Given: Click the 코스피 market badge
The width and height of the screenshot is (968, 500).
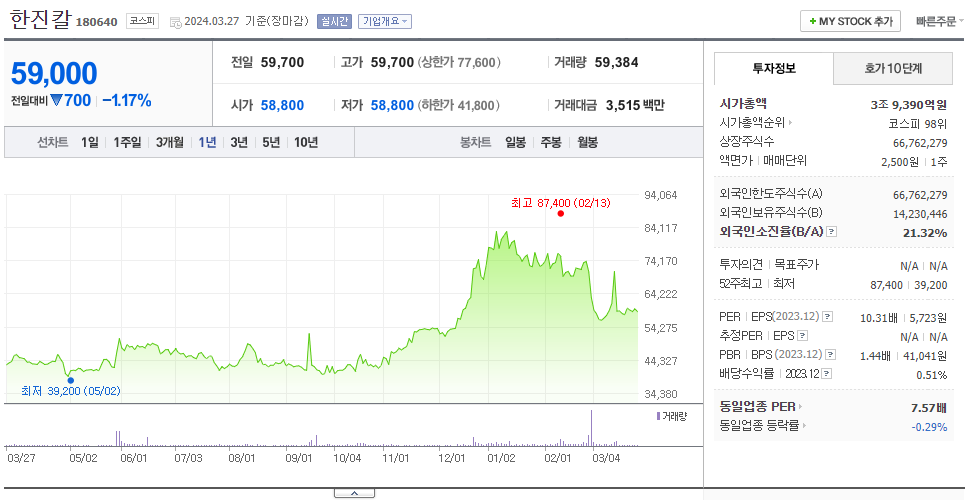Looking at the screenshot, I should pyautogui.click(x=143, y=22).
